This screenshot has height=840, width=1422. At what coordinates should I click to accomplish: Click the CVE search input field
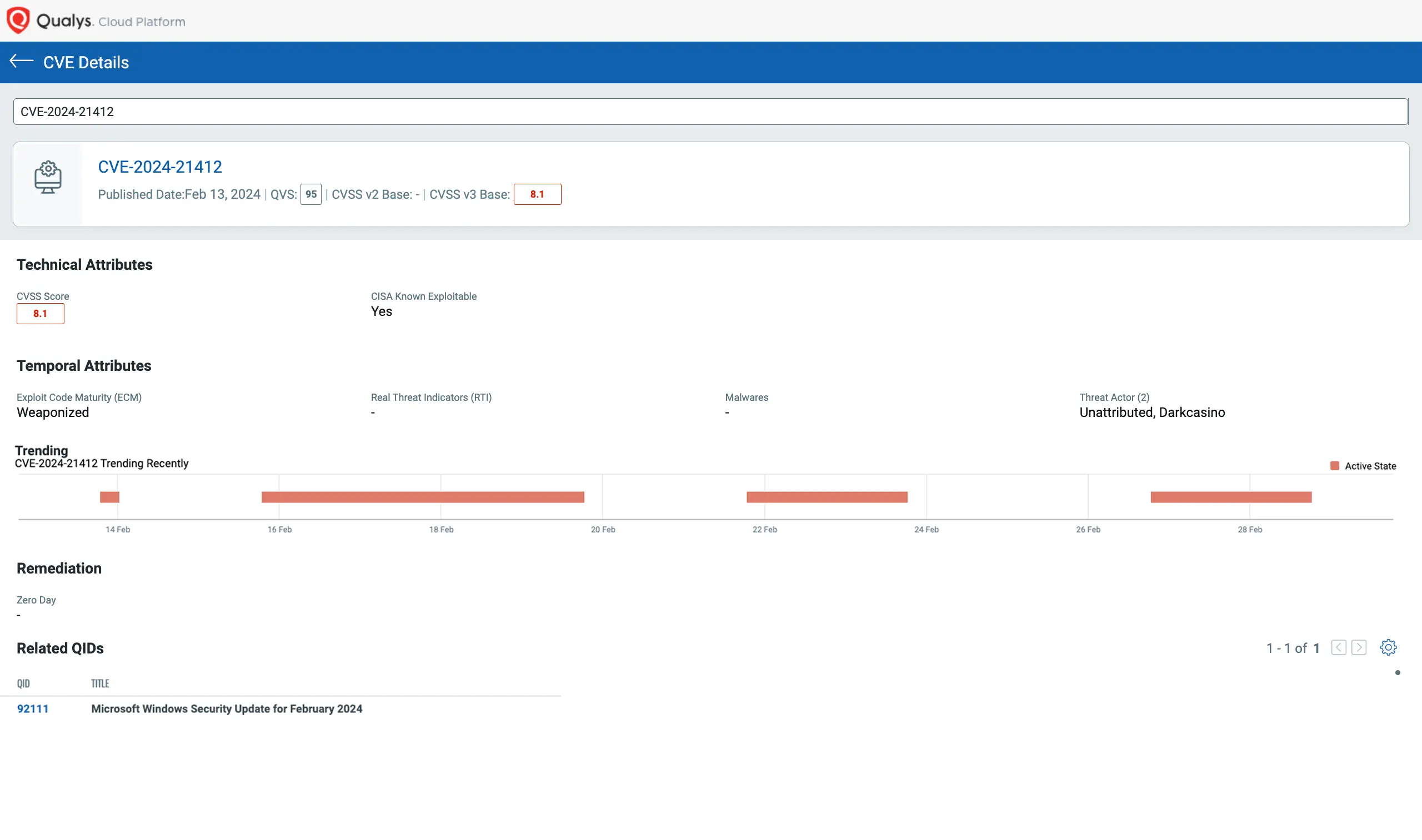click(x=710, y=112)
